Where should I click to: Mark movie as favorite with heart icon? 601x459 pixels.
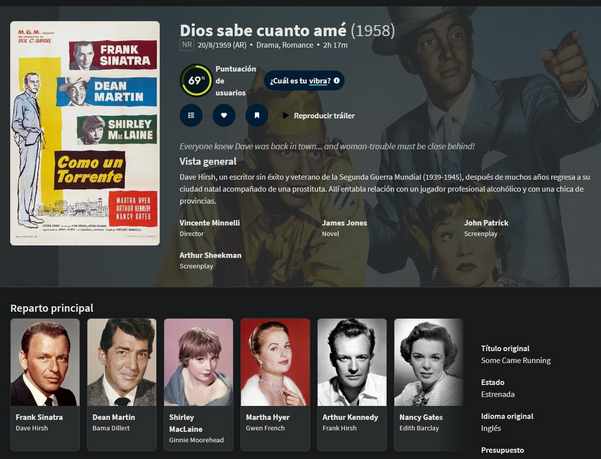point(224,115)
